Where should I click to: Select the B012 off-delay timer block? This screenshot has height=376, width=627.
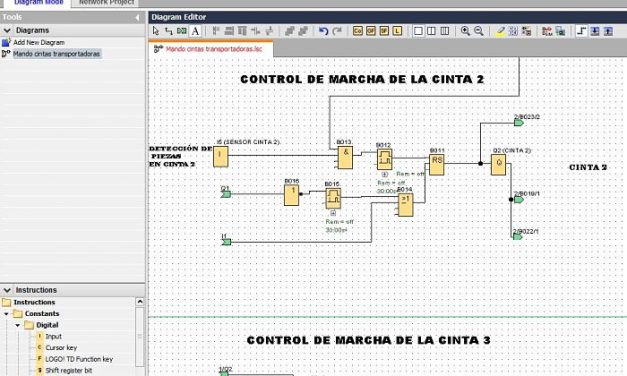coord(385,159)
